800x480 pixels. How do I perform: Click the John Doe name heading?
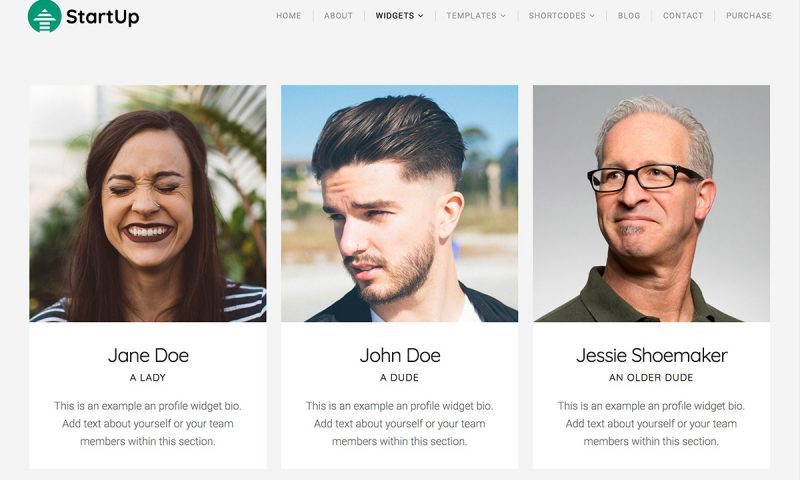[400, 356]
